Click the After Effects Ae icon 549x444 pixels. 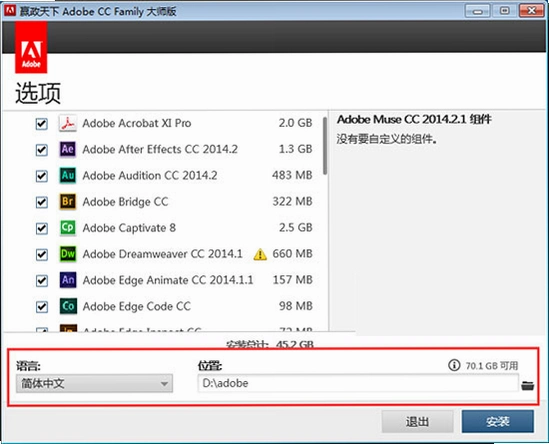coord(68,150)
